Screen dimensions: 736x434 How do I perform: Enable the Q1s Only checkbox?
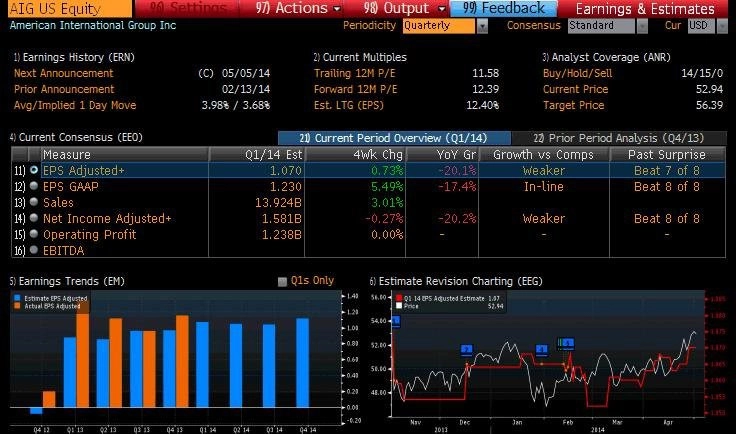coord(282,282)
